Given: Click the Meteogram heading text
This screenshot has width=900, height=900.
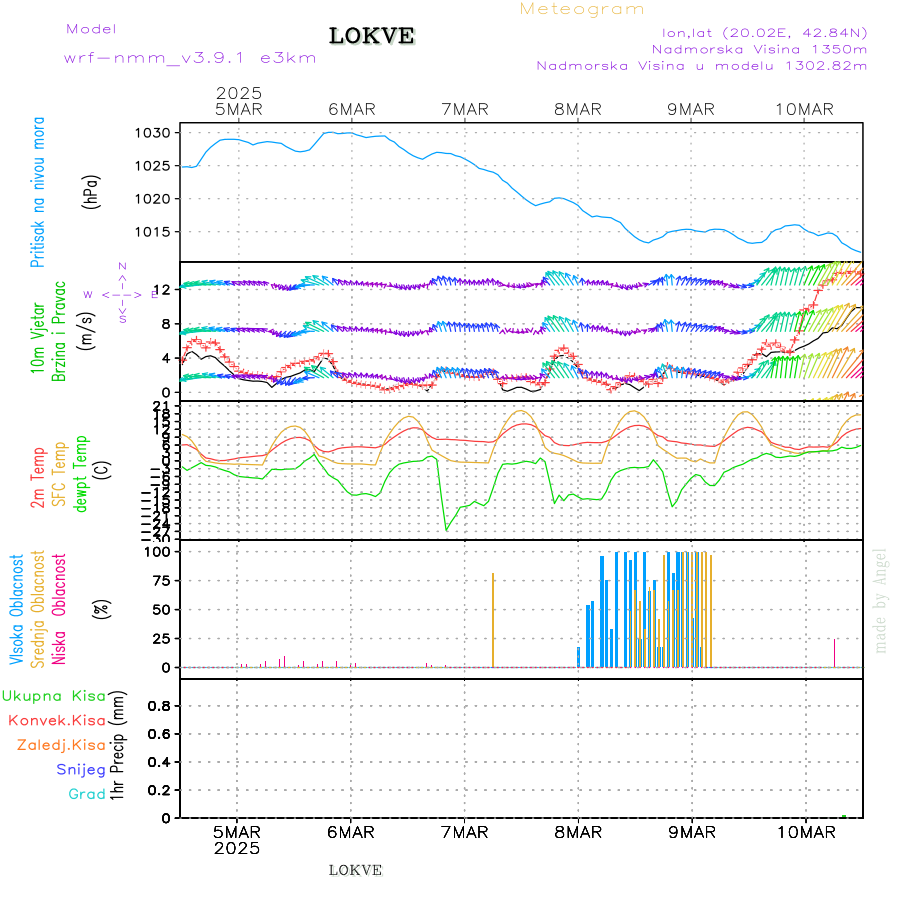Looking at the screenshot, I should tap(582, 9).
